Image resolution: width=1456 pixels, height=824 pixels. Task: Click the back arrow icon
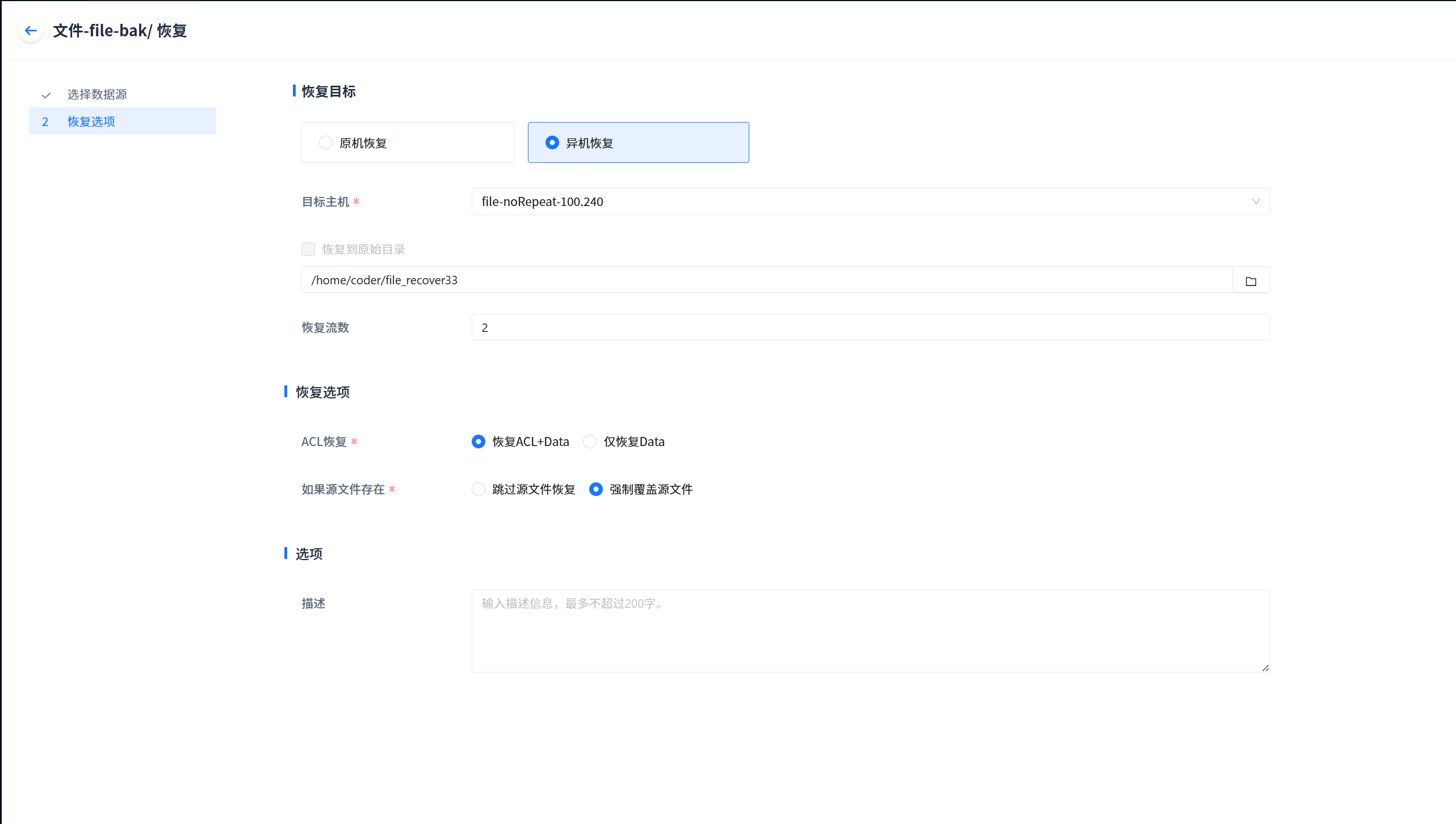pos(31,31)
